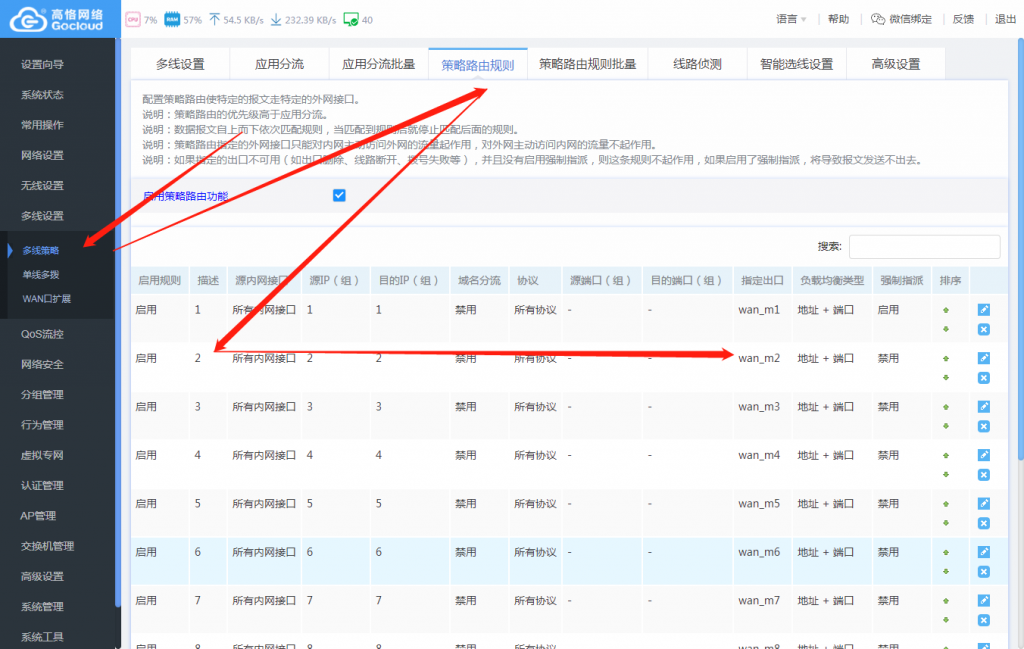Delete rule 2 using its X icon

[983, 377]
